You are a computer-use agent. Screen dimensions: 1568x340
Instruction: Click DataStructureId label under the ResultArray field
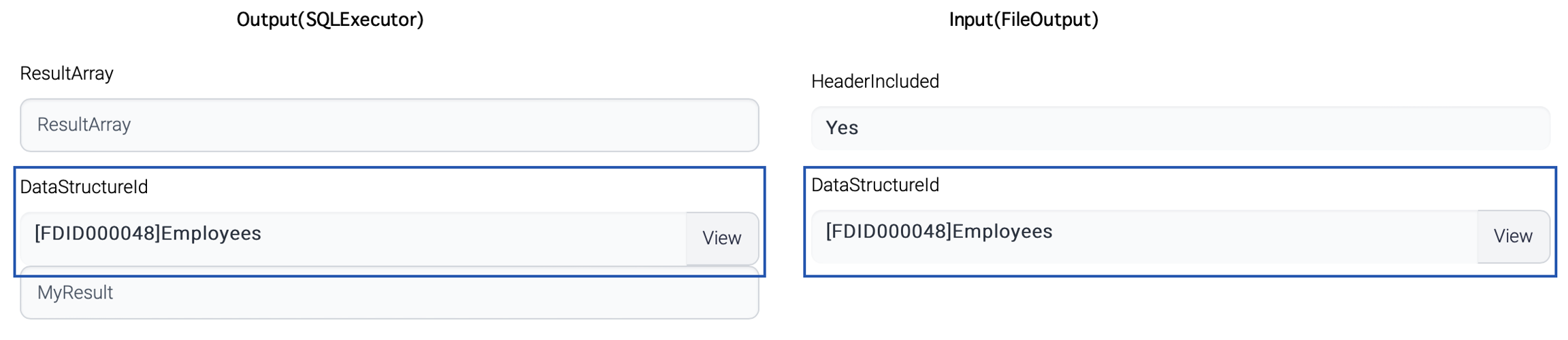pyautogui.click(x=84, y=187)
